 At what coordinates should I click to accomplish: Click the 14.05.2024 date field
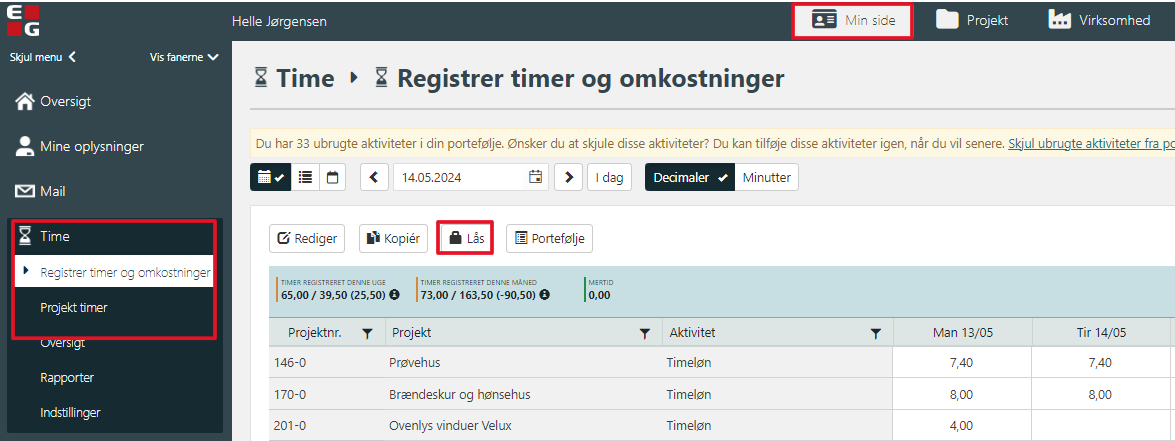(x=458, y=177)
